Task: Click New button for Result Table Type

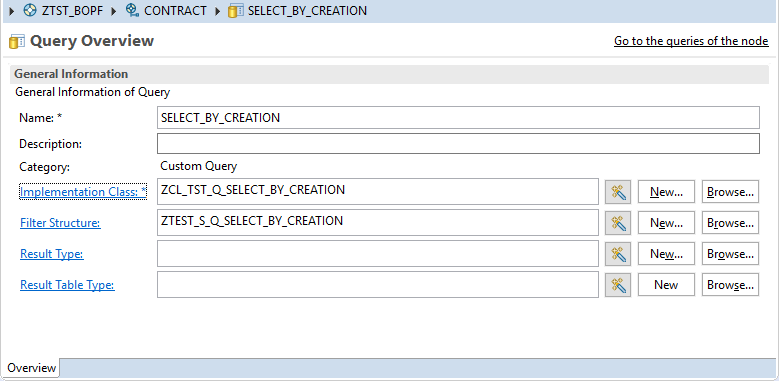Action: 666,285
